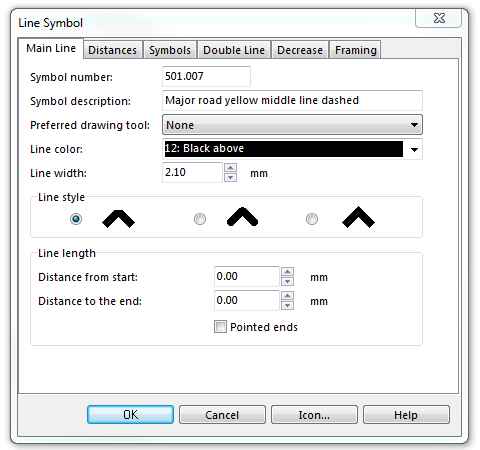480x450 pixels.
Task: Increase Distance from start value
Action: point(287,272)
